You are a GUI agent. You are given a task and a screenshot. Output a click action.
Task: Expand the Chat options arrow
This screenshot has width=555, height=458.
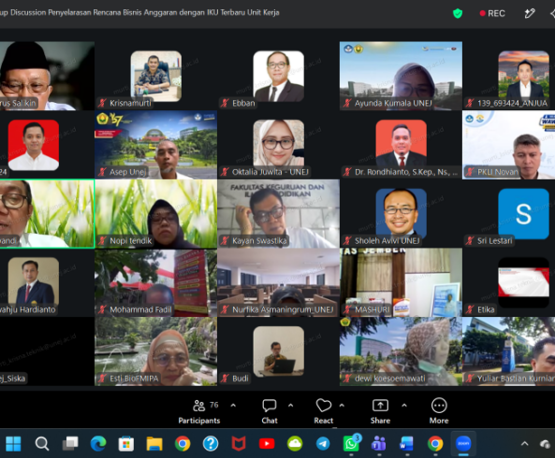coord(291,406)
